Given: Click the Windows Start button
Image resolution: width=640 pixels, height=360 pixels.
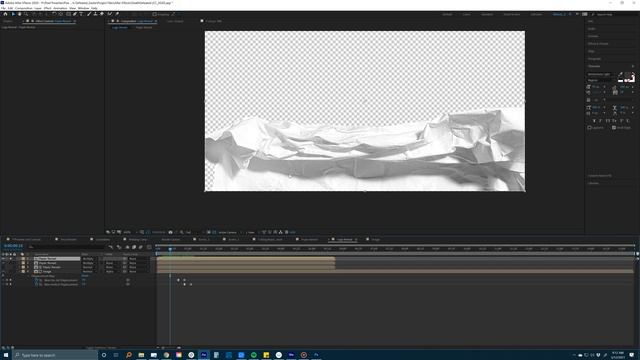Looking at the screenshot, I should click(x=6, y=355).
